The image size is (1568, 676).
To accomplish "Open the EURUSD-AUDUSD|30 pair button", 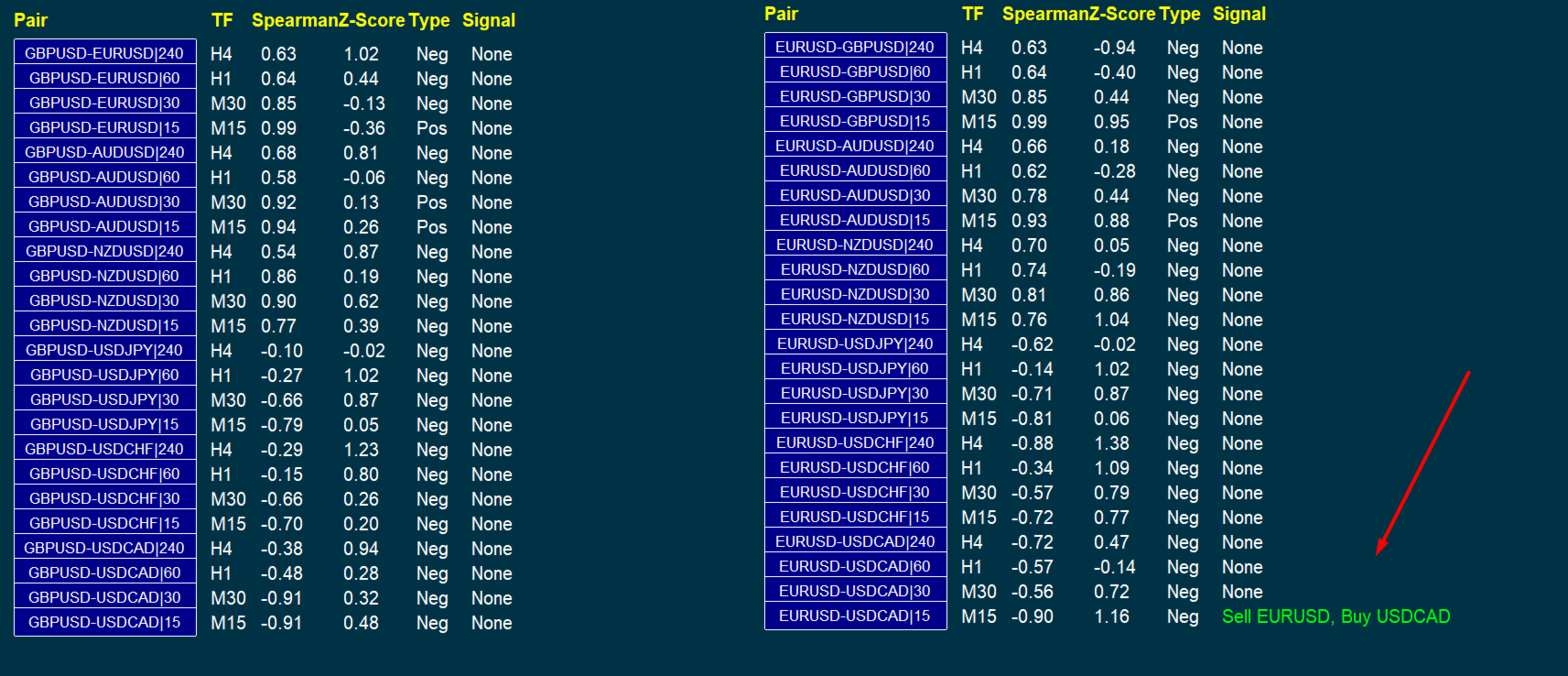I will click(855, 195).
